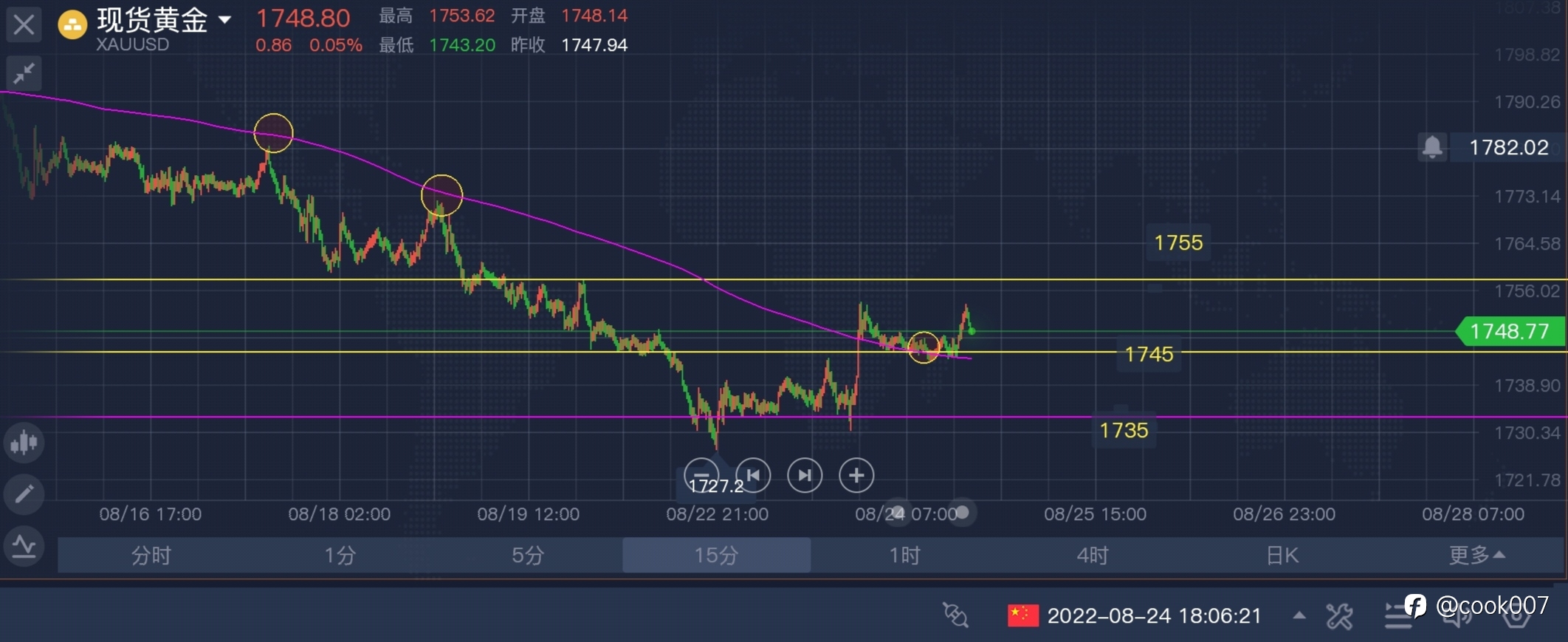Click the 2022-08-24 18:06:21 timestamp
The height and width of the screenshot is (642, 1568).
1155,615
